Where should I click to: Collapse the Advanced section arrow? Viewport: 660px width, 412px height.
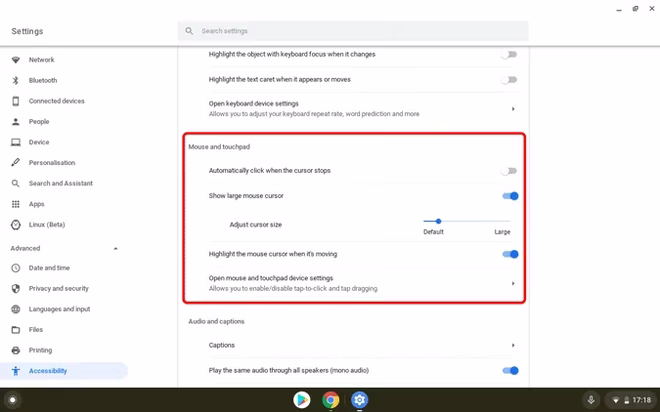116,249
